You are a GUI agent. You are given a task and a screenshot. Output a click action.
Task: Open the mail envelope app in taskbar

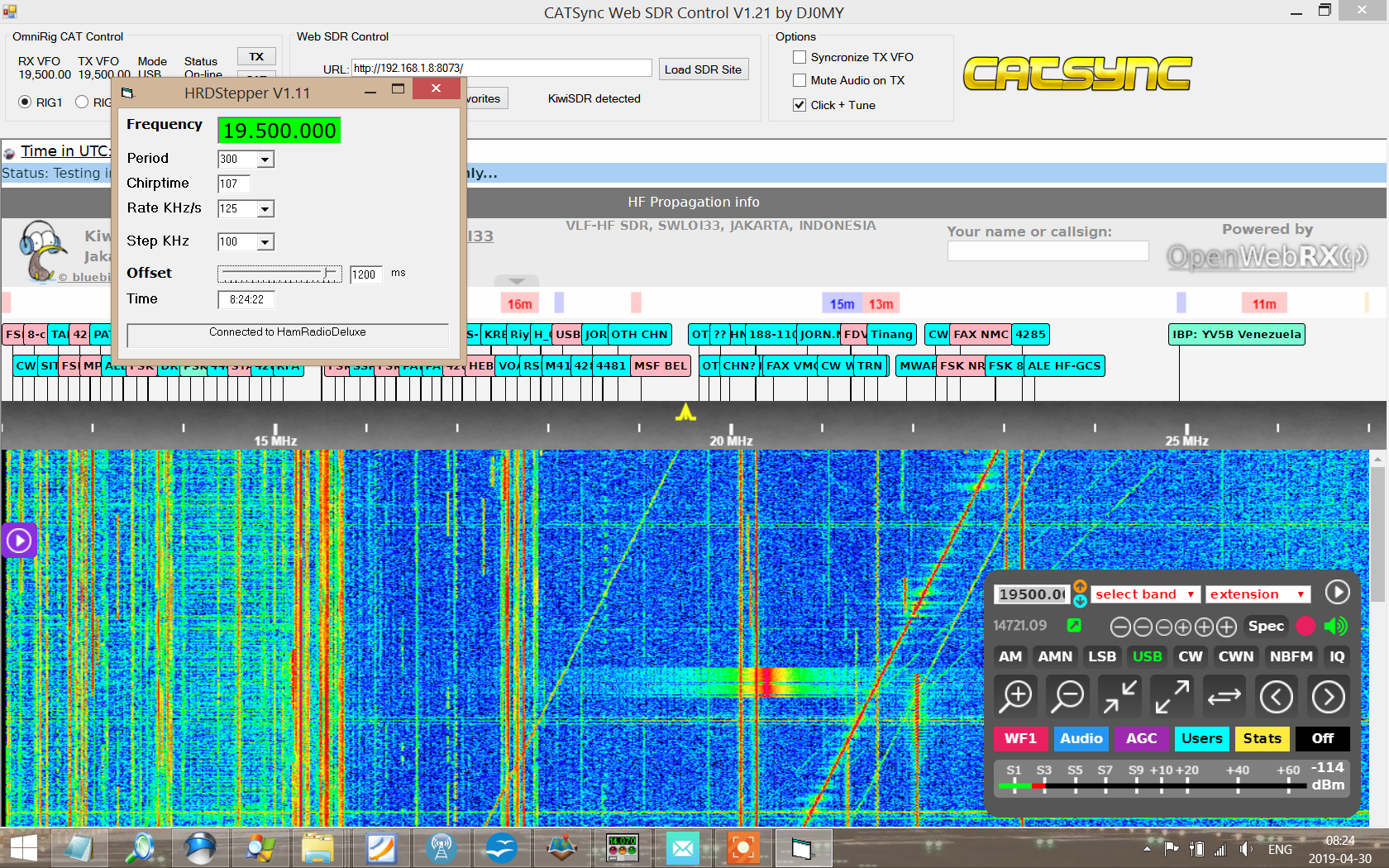[x=683, y=848]
